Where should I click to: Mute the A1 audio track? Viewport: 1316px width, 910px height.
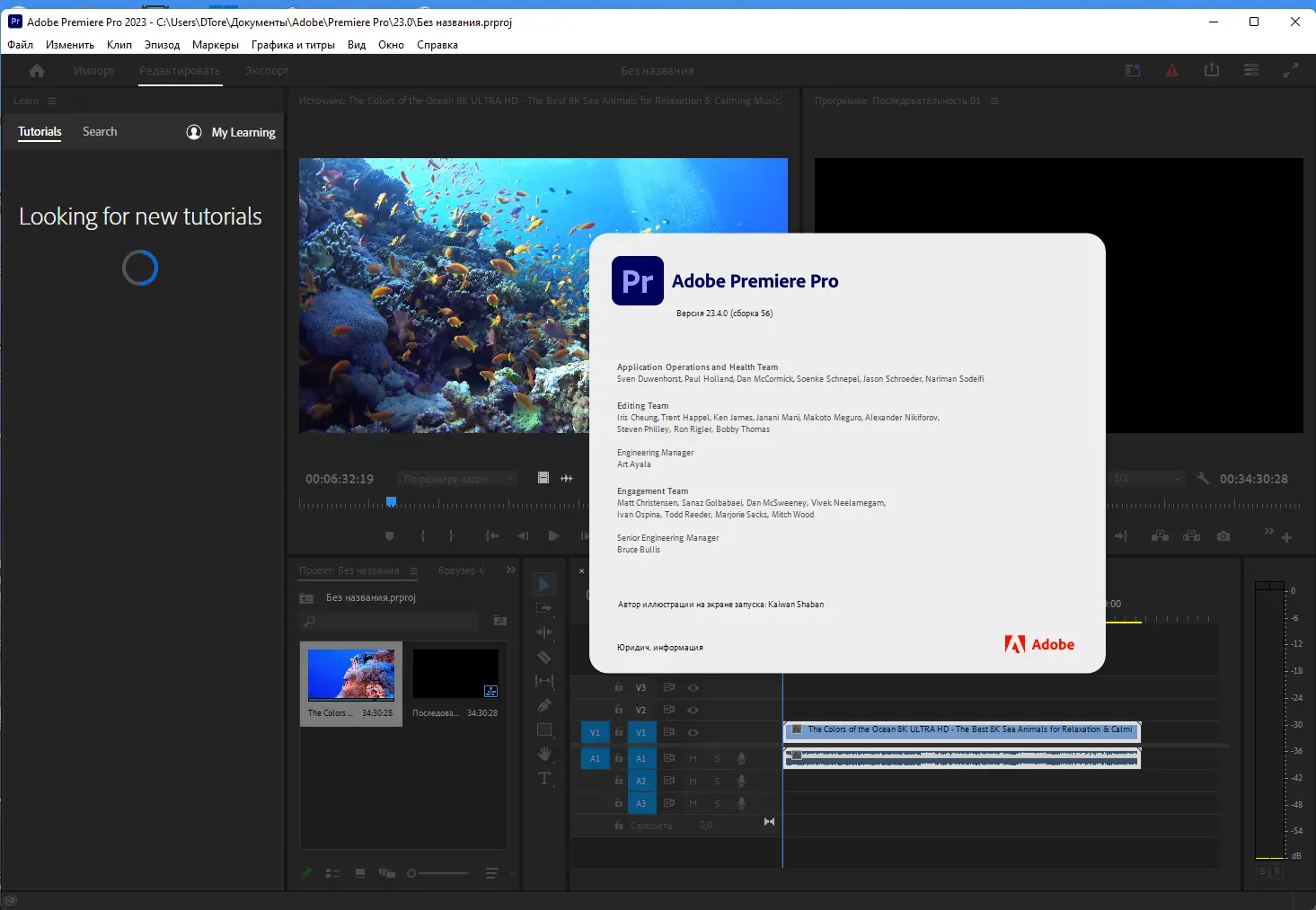(x=693, y=758)
